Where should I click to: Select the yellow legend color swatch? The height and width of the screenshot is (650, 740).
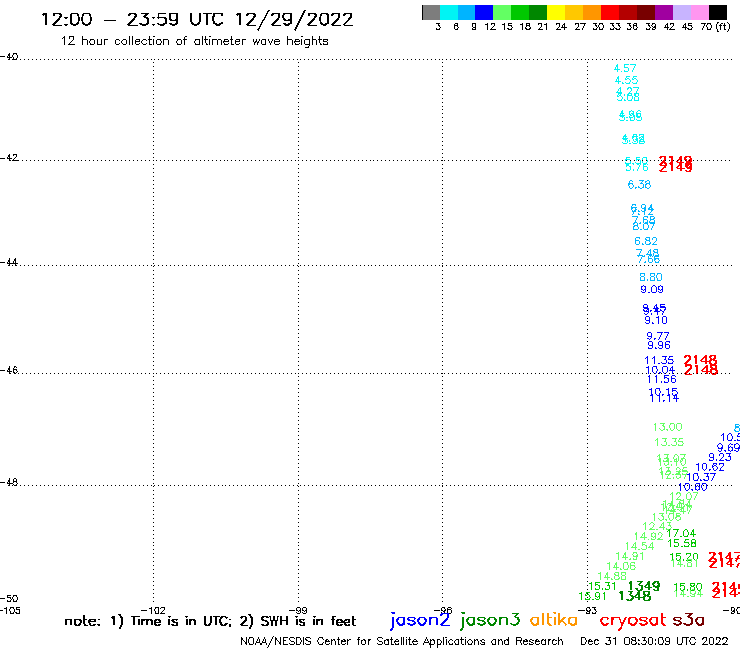[x=556, y=12]
